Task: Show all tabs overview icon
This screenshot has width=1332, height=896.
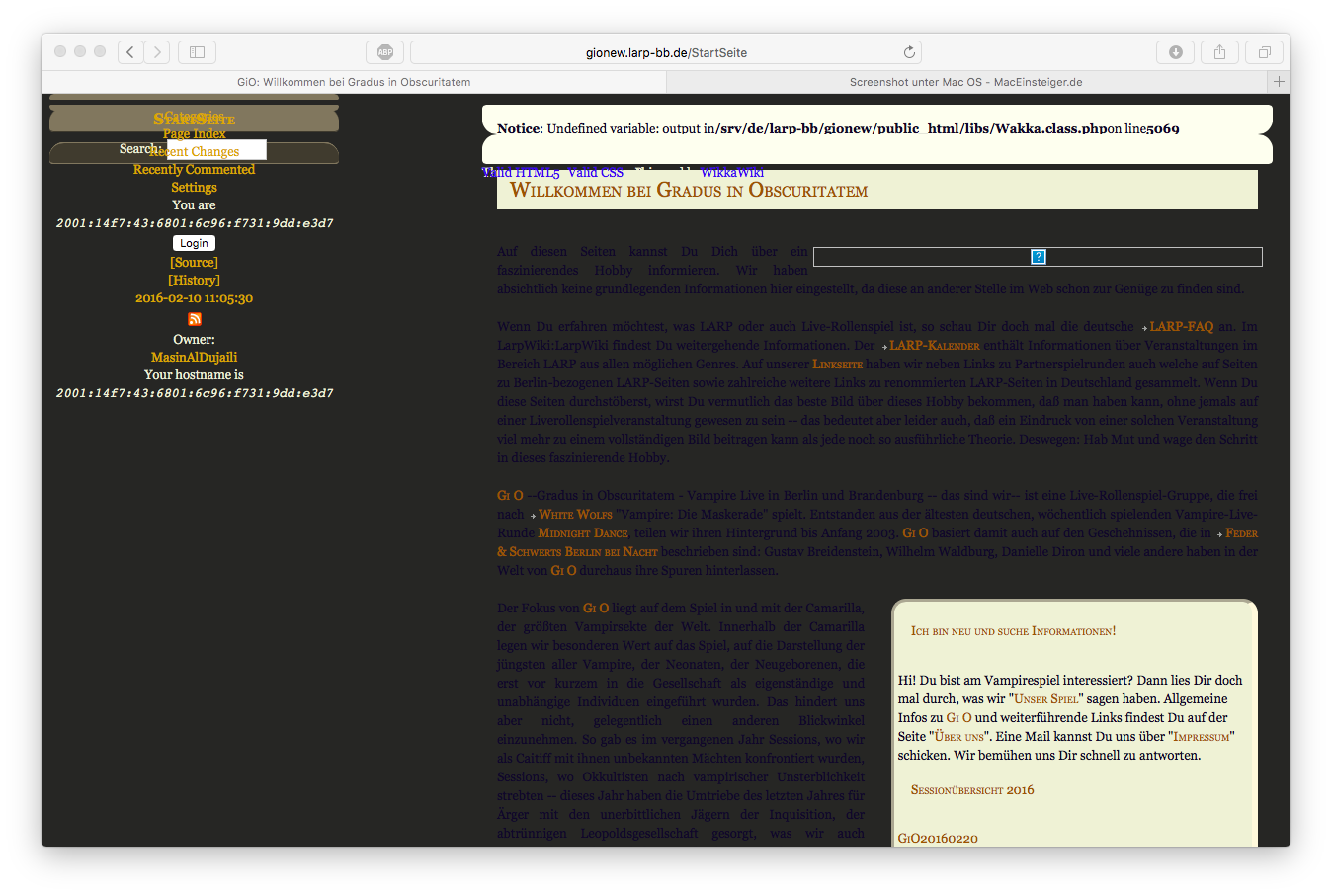Action: pos(1264,52)
